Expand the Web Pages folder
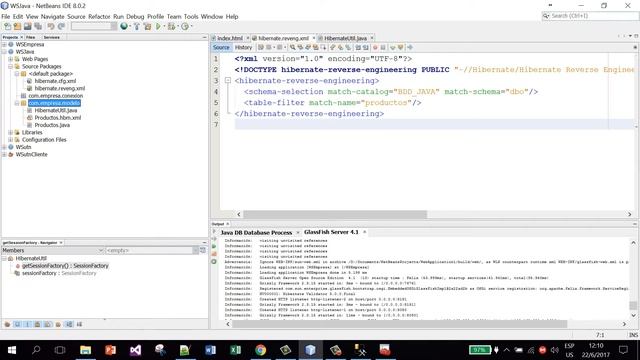640x360 pixels. pyautogui.click(x=11, y=59)
